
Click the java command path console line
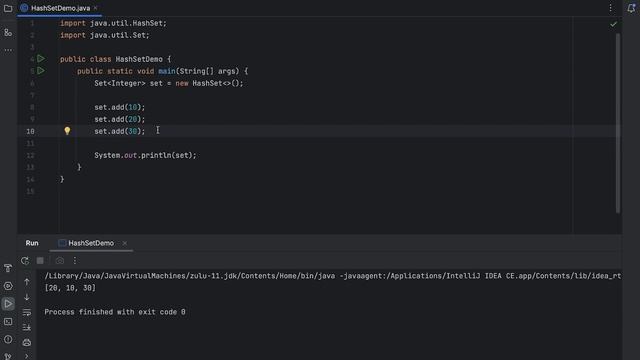(x=333, y=276)
